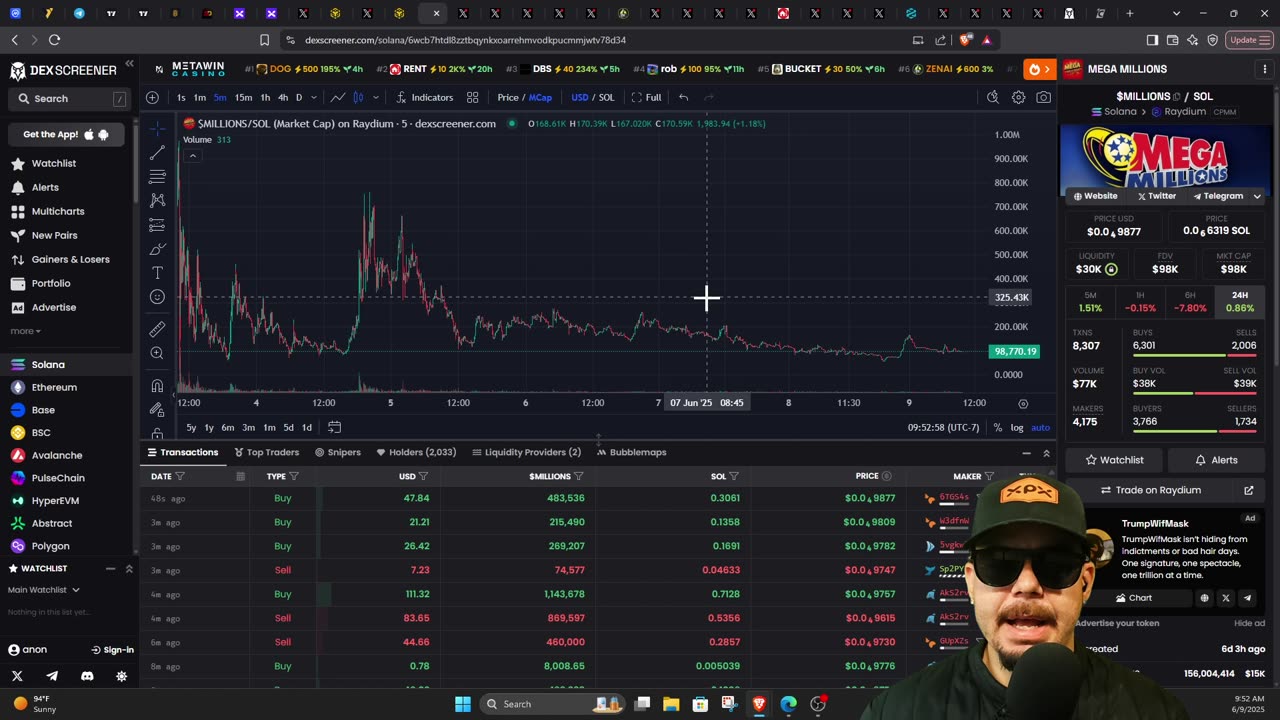The height and width of the screenshot is (720, 1280).
Task: Switch to the Top Traders tab
Action: (x=267, y=452)
